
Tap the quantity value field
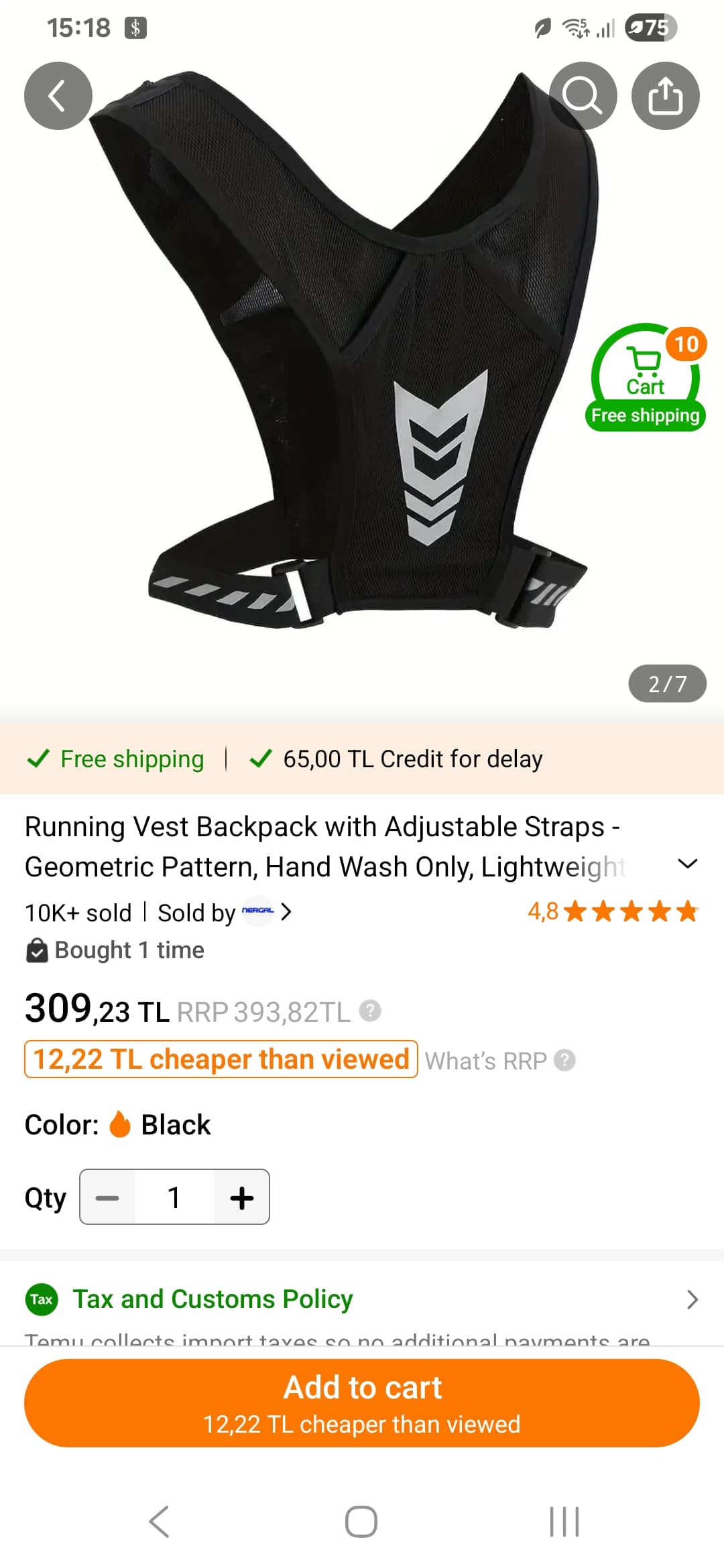[x=174, y=1197]
